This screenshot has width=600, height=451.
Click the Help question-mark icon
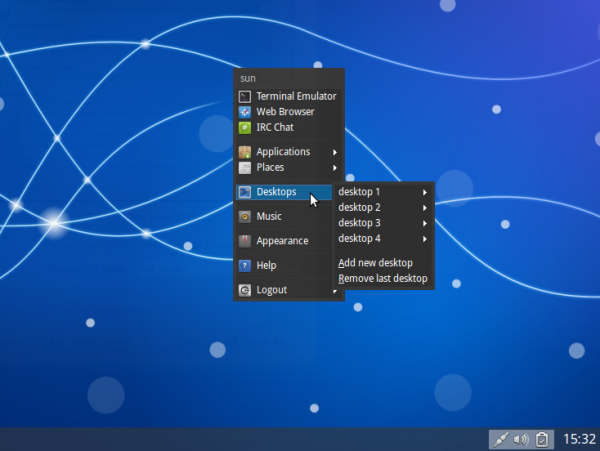tap(245, 266)
